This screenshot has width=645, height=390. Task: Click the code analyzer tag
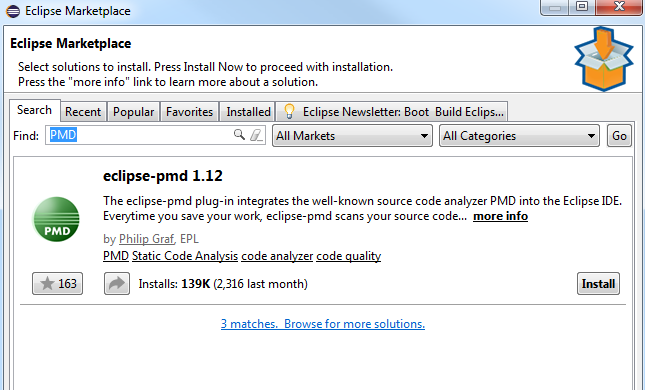pos(277,256)
